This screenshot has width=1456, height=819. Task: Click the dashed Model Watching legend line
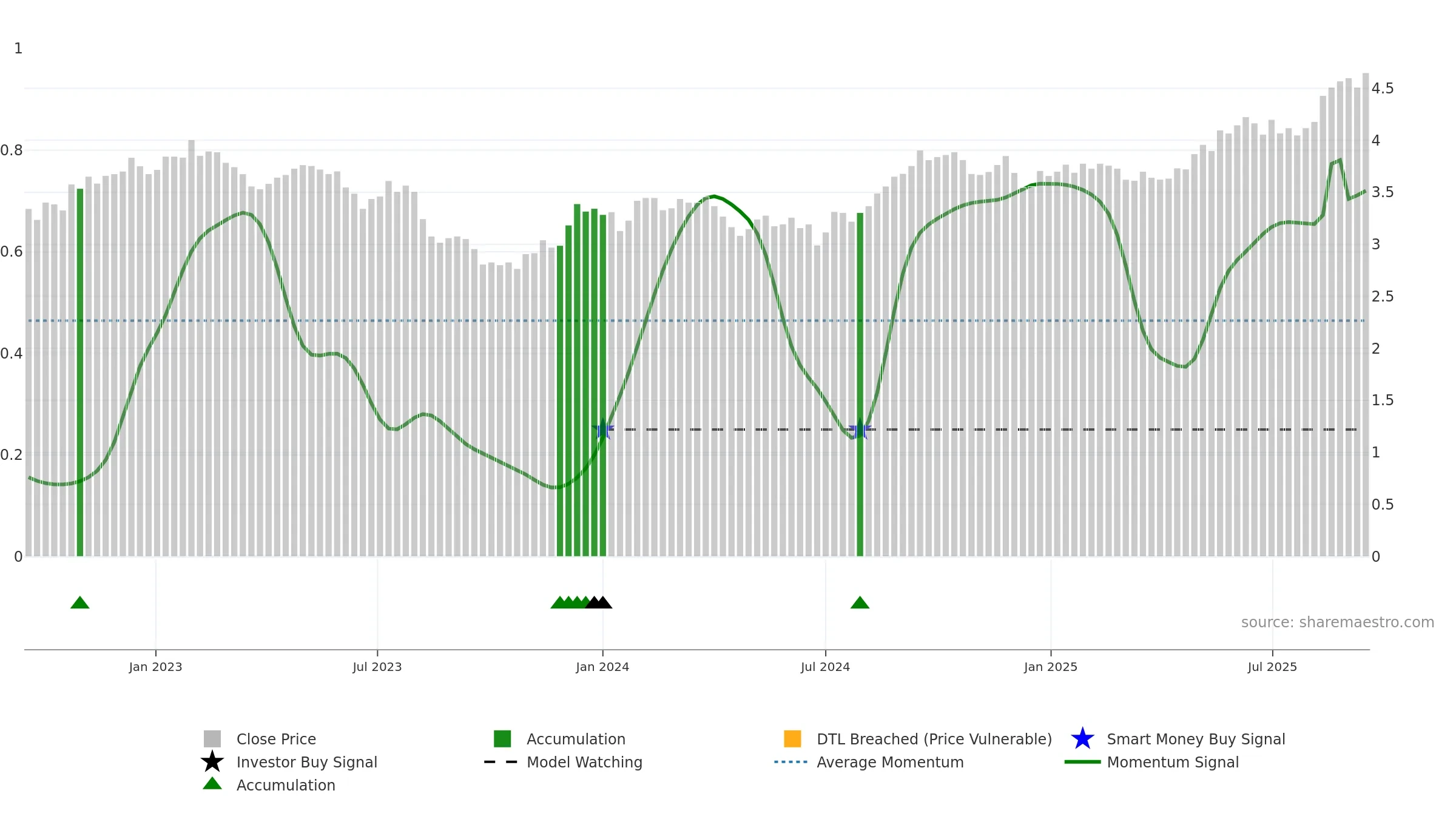tap(501, 762)
